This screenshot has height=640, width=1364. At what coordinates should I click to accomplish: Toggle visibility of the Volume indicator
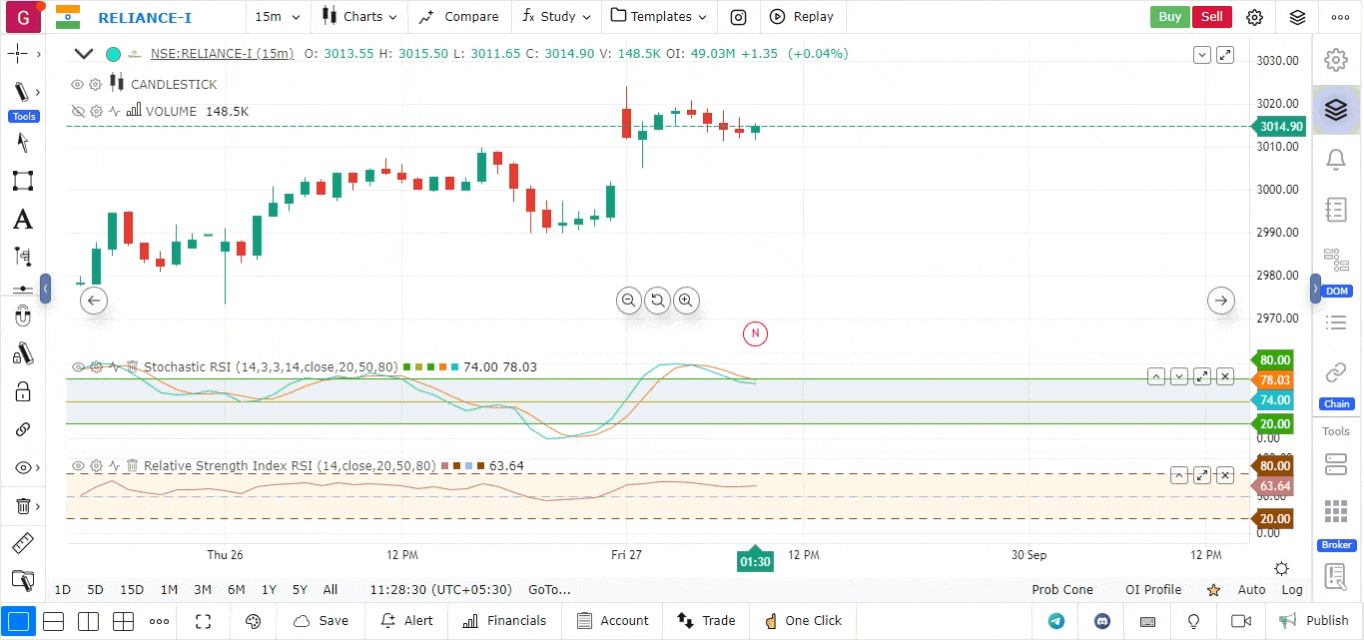(x=77, y=112)
